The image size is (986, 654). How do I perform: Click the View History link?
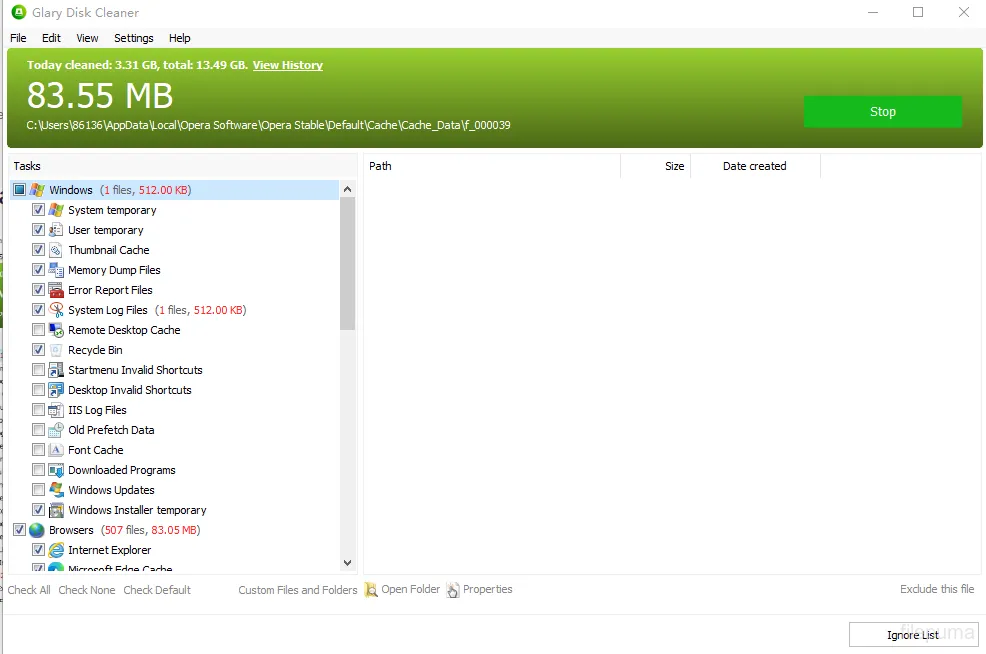[x=287, y=65]
